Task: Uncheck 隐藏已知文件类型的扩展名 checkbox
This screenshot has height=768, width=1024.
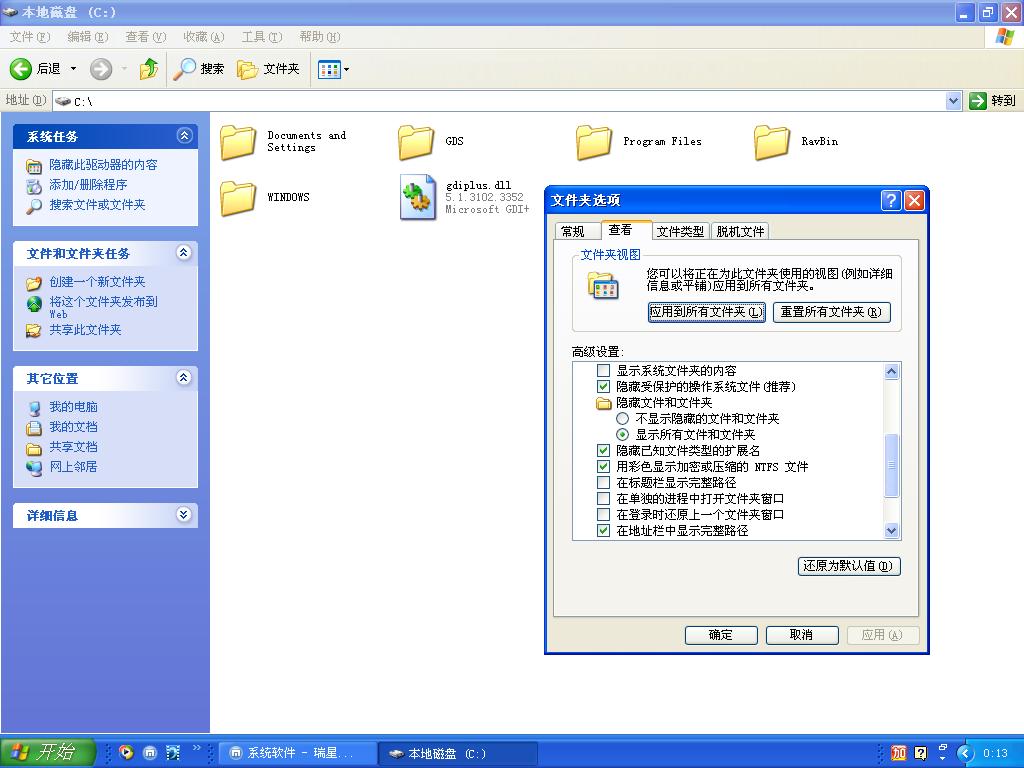Action: tap(603, 451)
